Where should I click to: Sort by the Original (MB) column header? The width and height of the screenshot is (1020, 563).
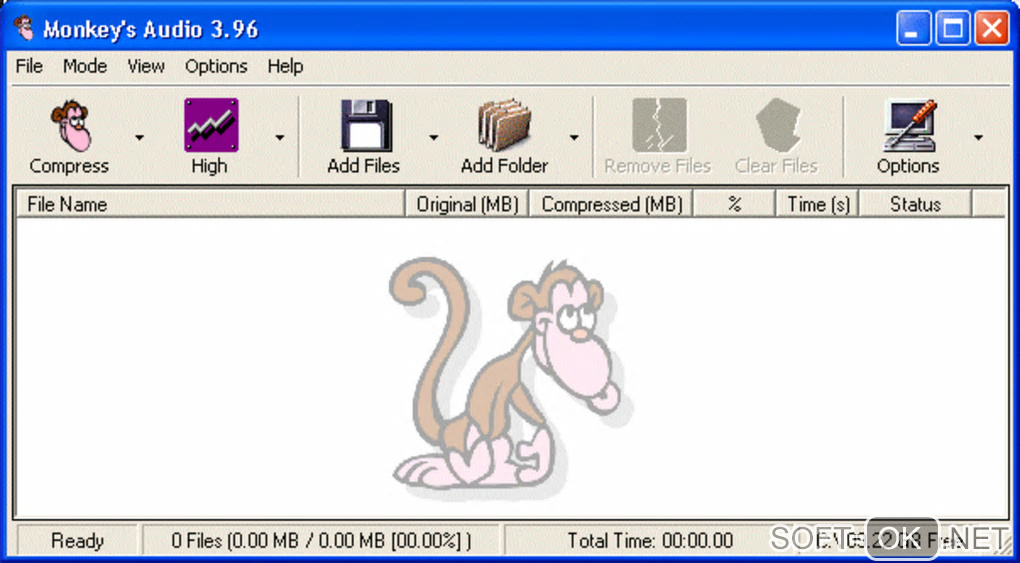[467, 204]
